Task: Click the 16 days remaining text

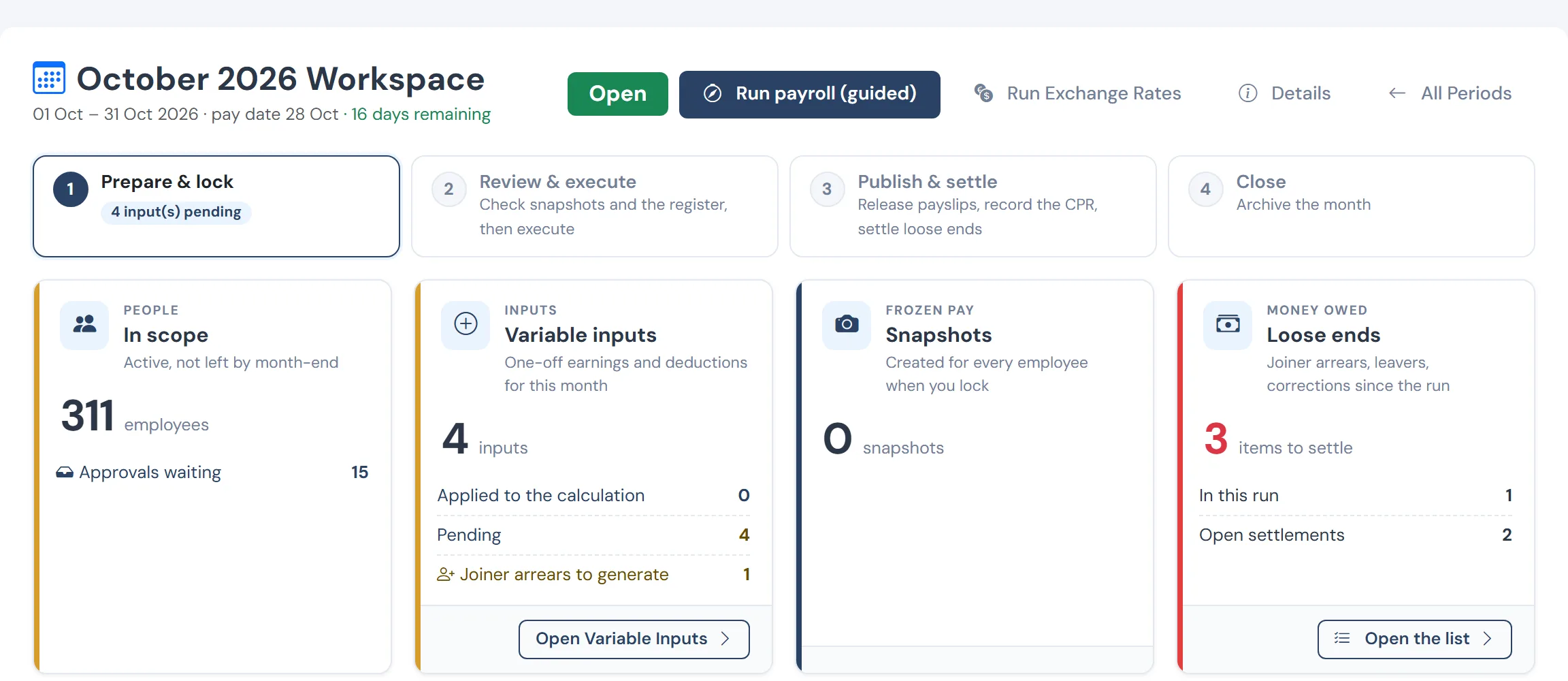Action: click(421, 114)
